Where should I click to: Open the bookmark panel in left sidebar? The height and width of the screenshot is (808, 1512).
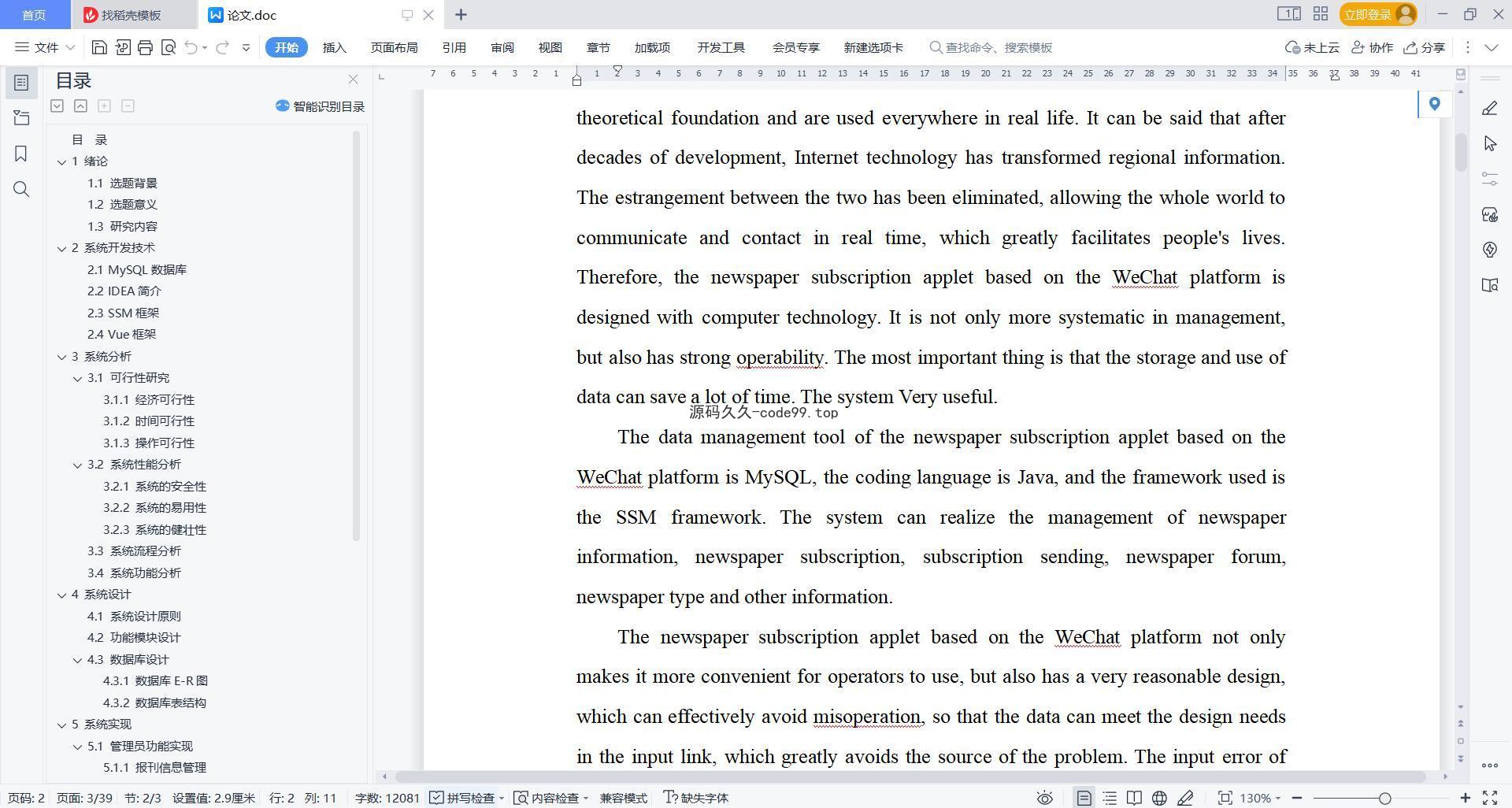pyautogui.click(x=21, y=154)
